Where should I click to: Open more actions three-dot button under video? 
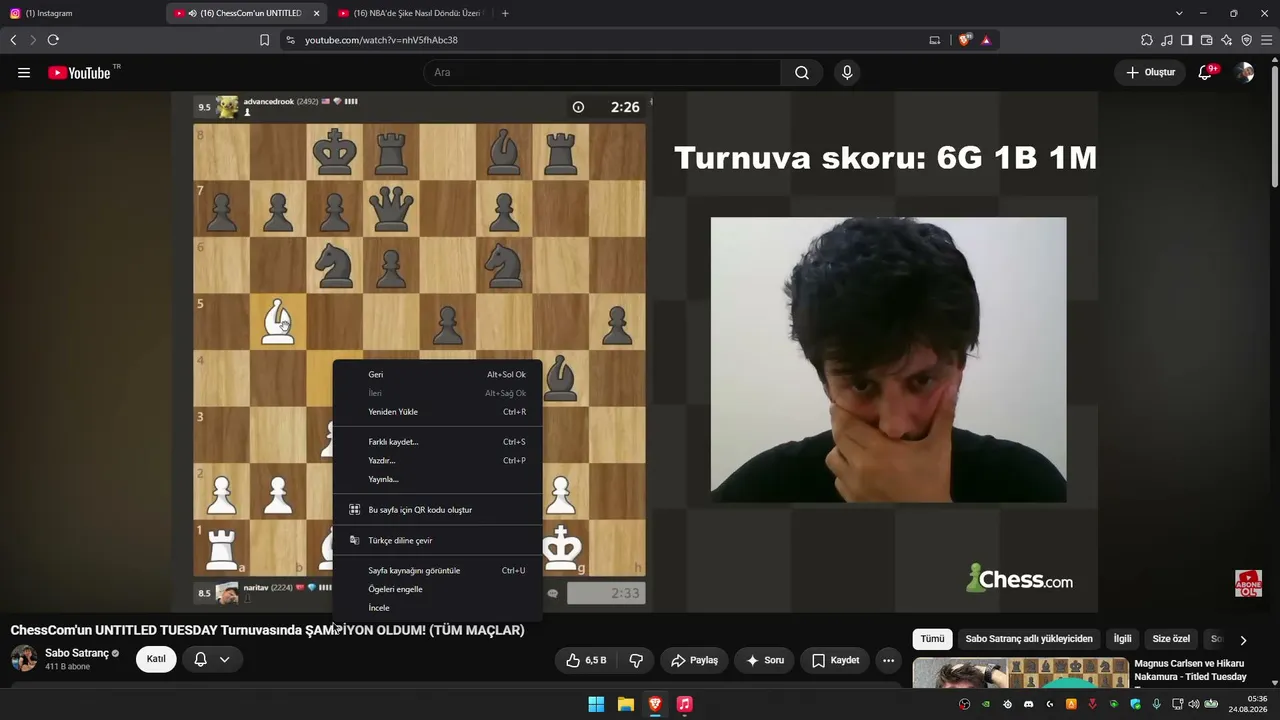pos(888,660)
